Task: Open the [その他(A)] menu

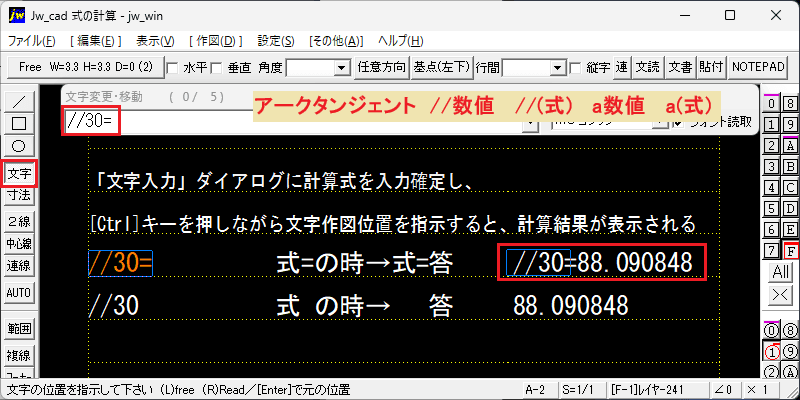Action: point(336,41)
